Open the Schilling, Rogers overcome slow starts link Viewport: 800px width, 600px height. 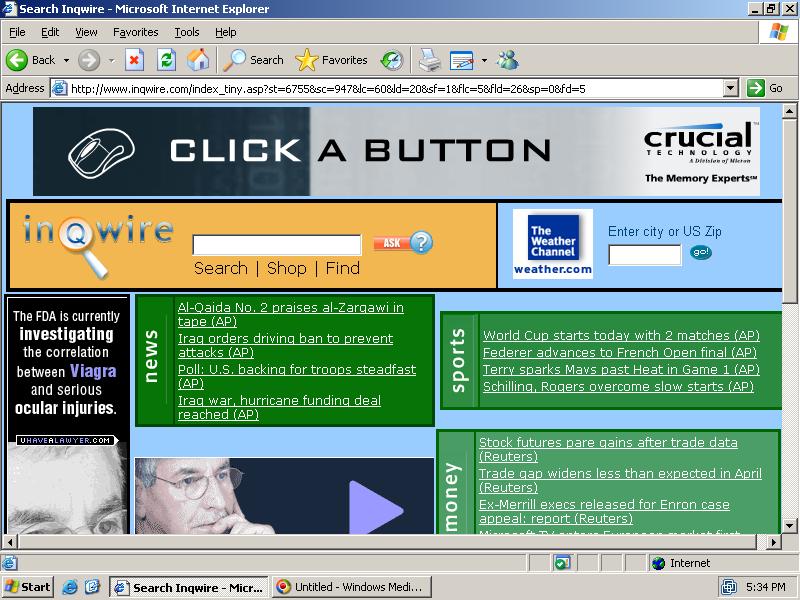coord(618,386)
